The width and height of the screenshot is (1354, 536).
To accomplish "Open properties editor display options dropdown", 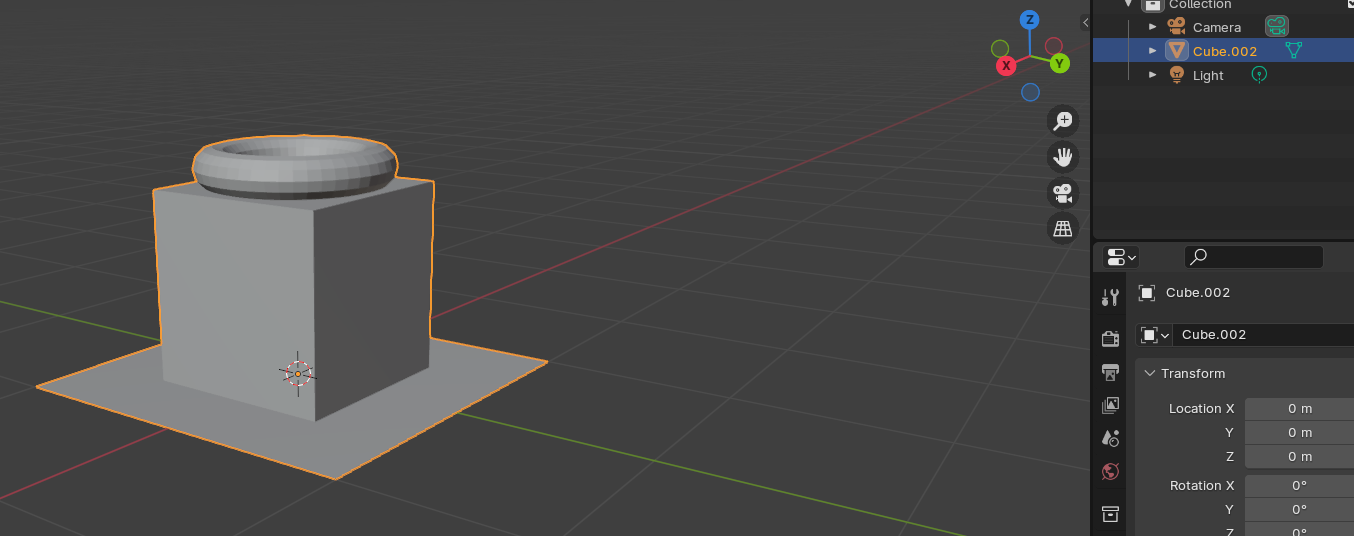I will [1120, 257].
